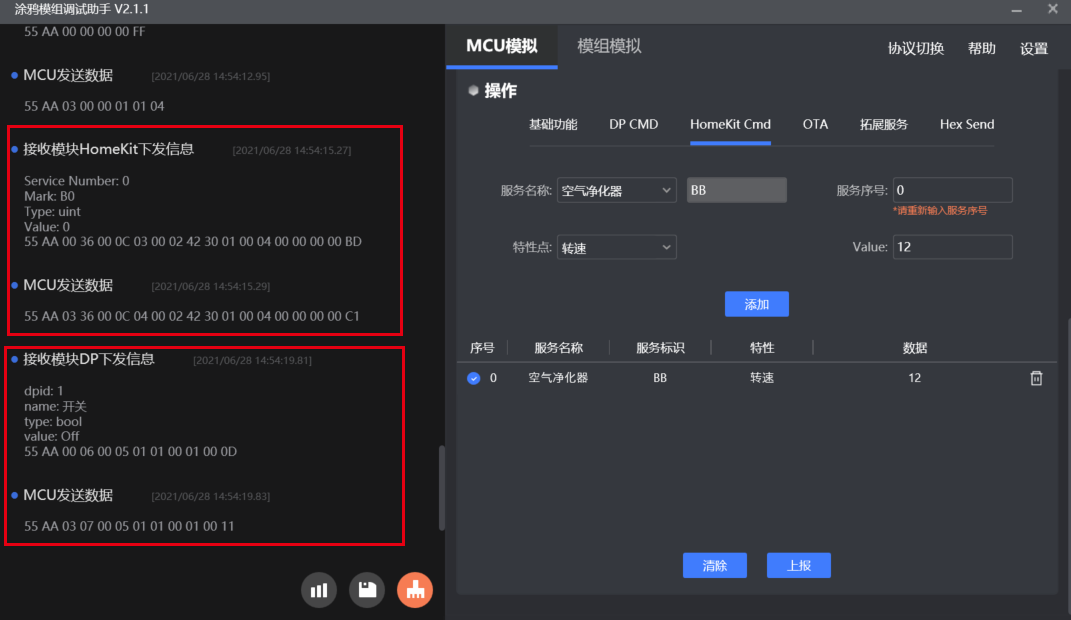The width and height of the screenshot is (1071, 620).
Task: Click the 空气净化器 cell in the table row
Action: tap(558, 378)
